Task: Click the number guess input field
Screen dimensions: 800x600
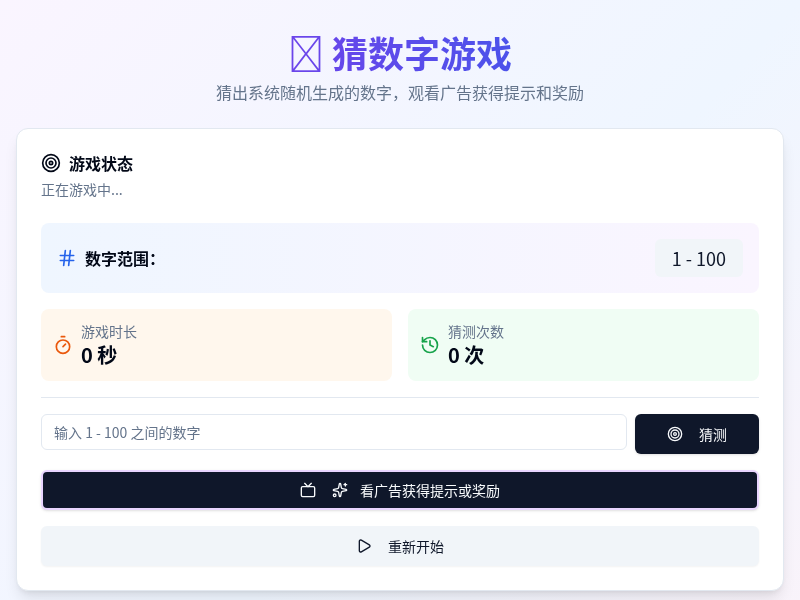Action: tap(334, 432)
